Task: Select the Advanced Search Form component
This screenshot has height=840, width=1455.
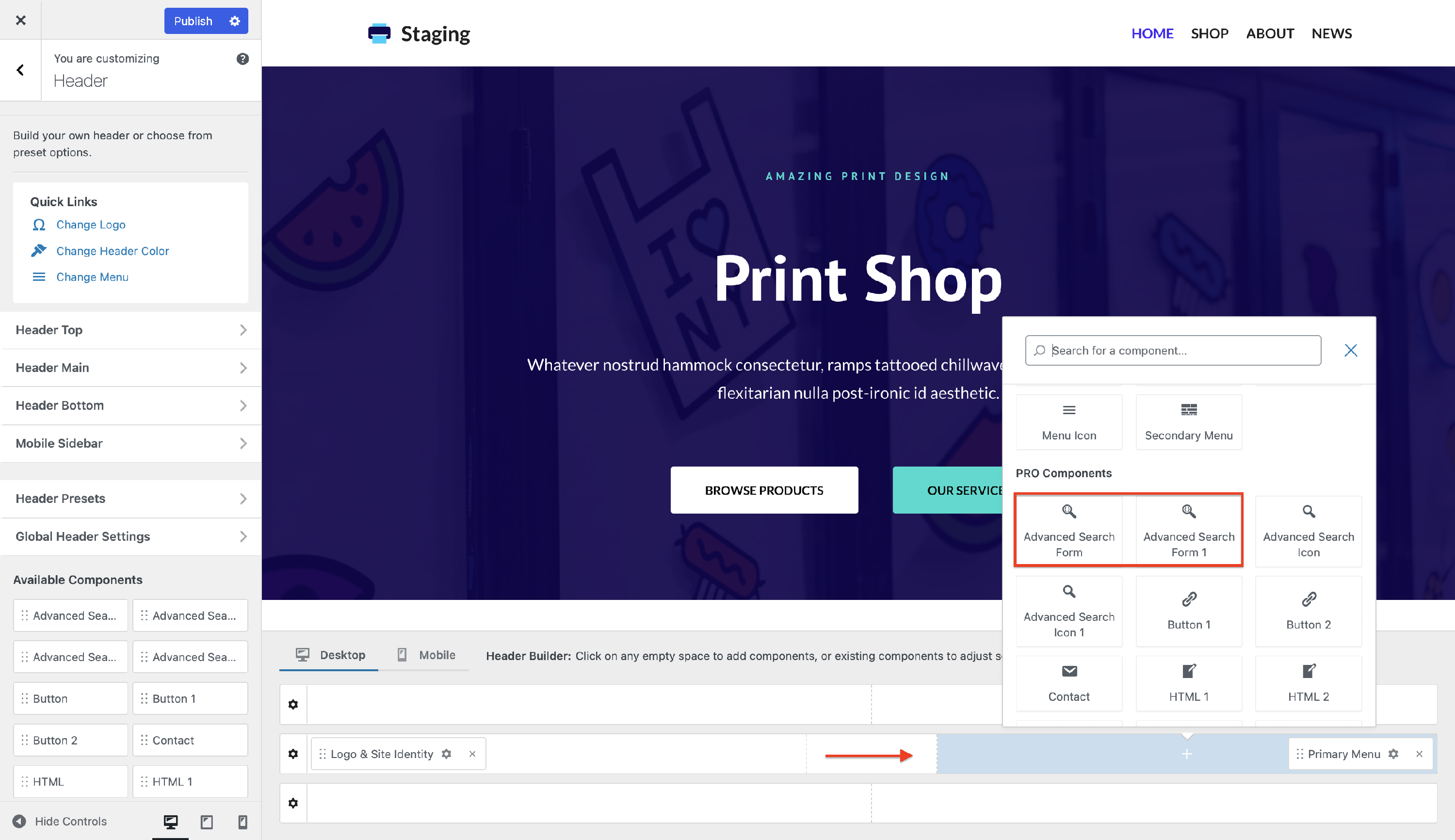Action: pyautogui.click(x=1068, y=530)
